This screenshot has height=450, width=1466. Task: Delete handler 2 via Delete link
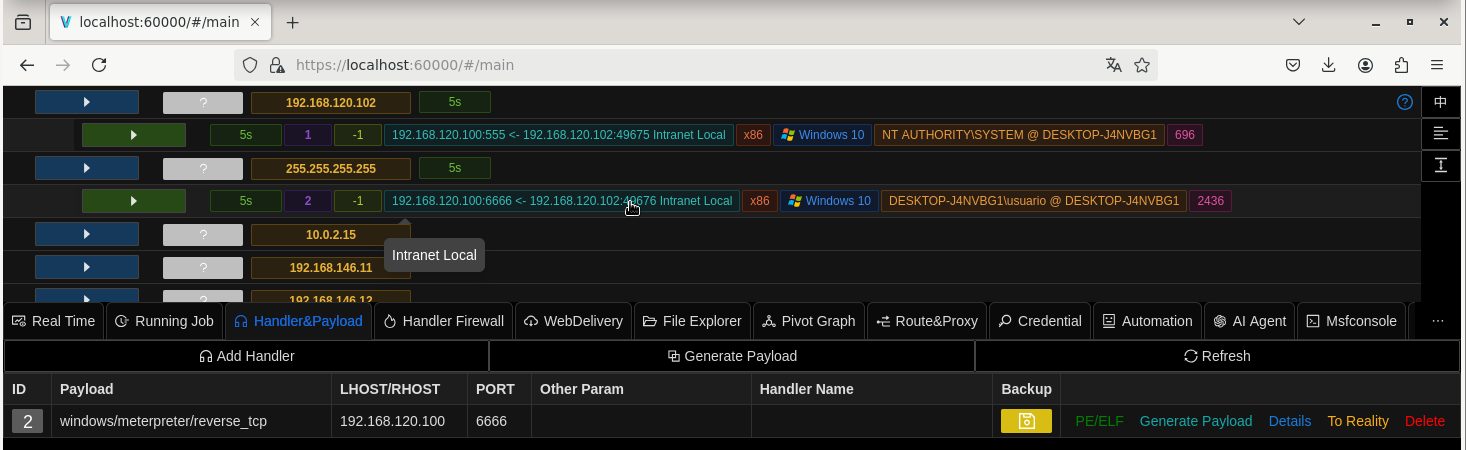pyautogui.click(x=1425, y=421)
